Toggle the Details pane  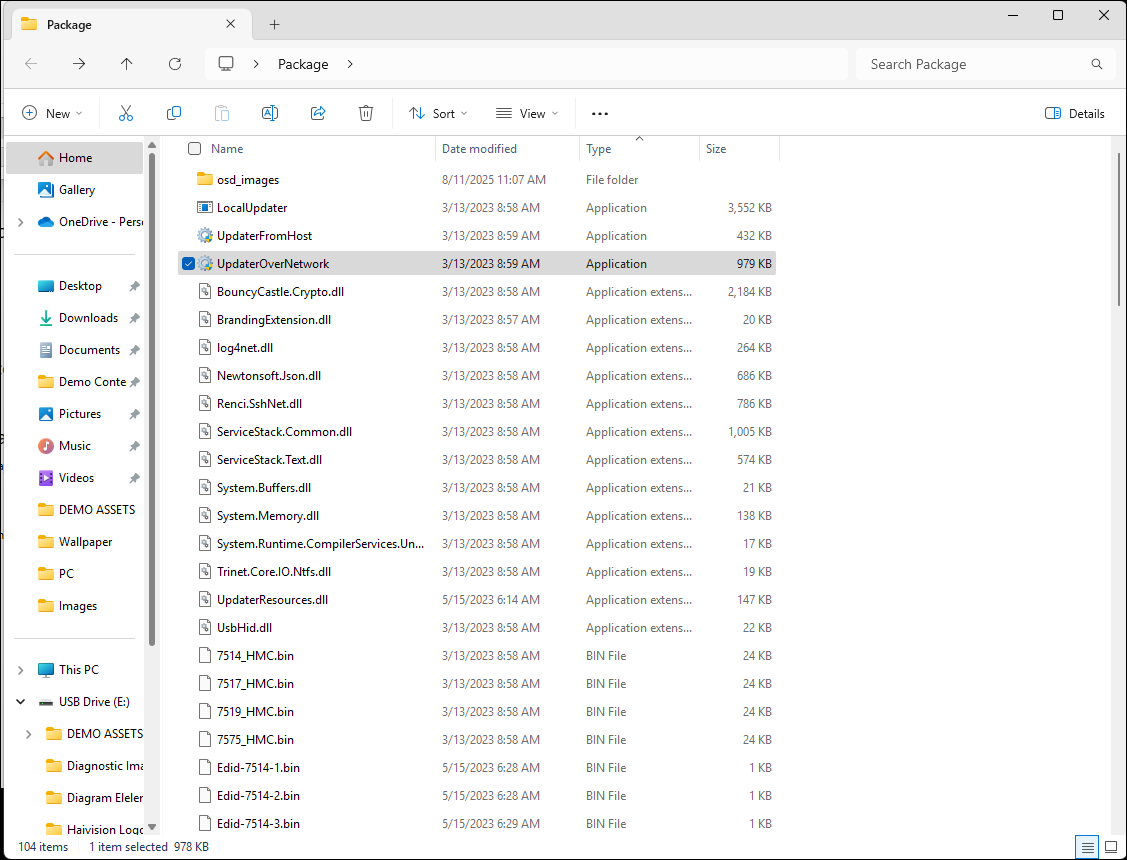(1075, 113)
